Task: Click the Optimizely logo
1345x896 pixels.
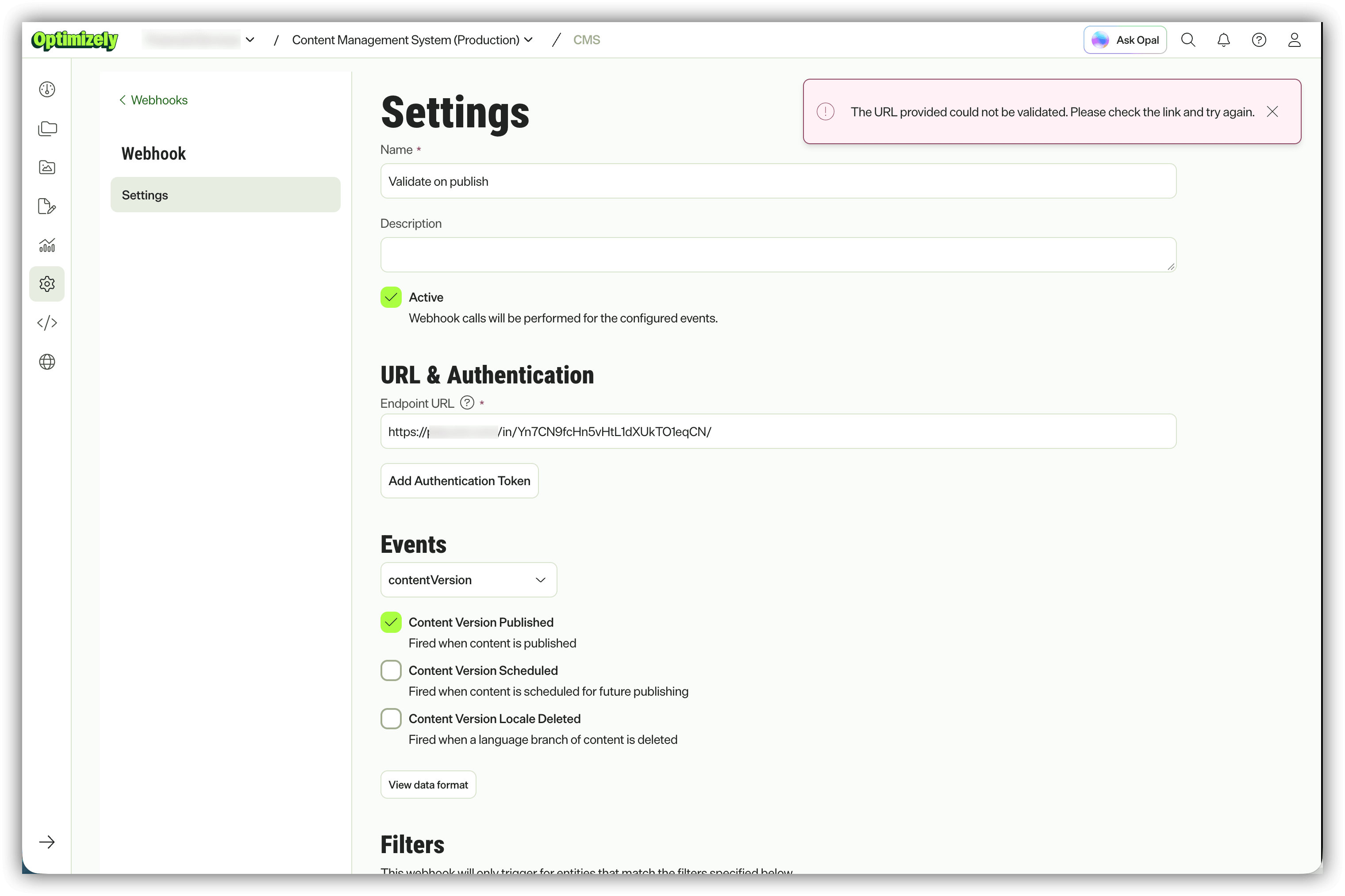Action: [x=75, y=40]
